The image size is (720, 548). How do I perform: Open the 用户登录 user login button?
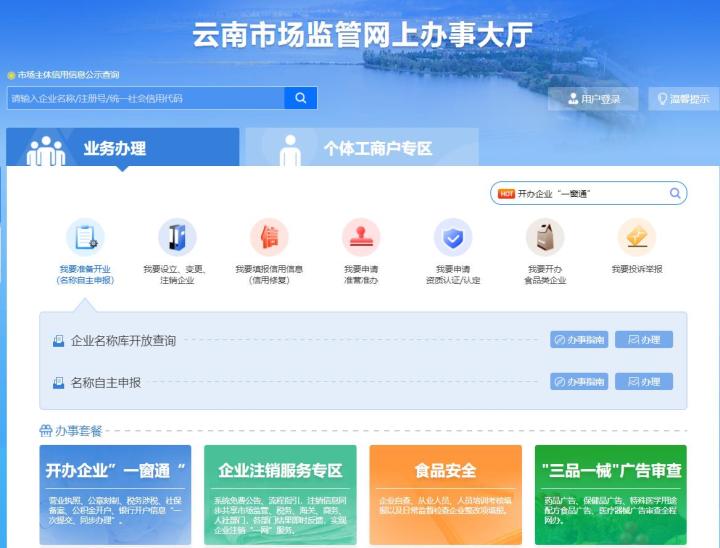click(593, 99)
